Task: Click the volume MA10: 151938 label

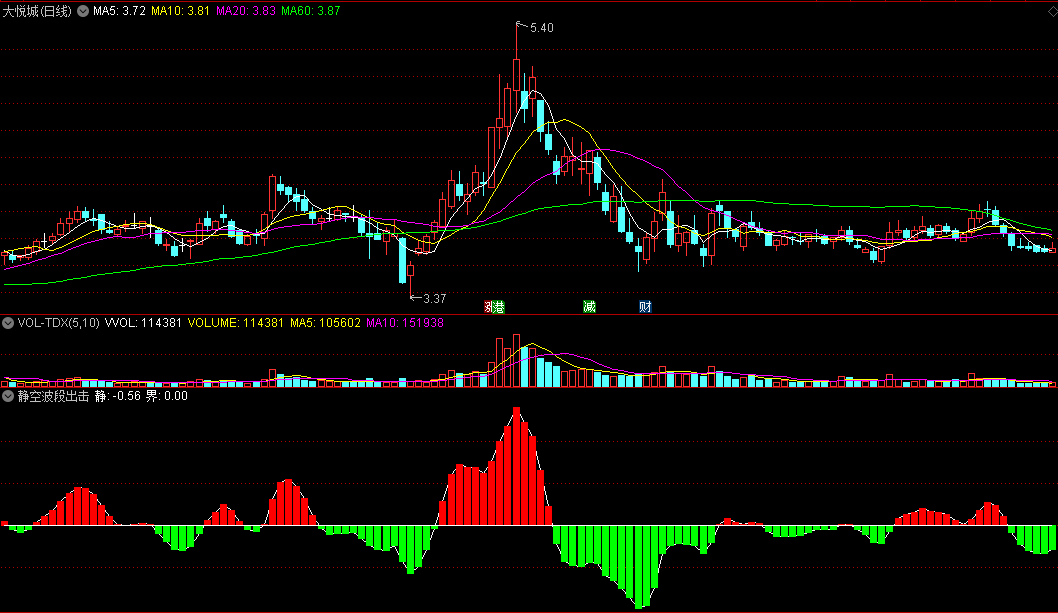Action: 405,323
